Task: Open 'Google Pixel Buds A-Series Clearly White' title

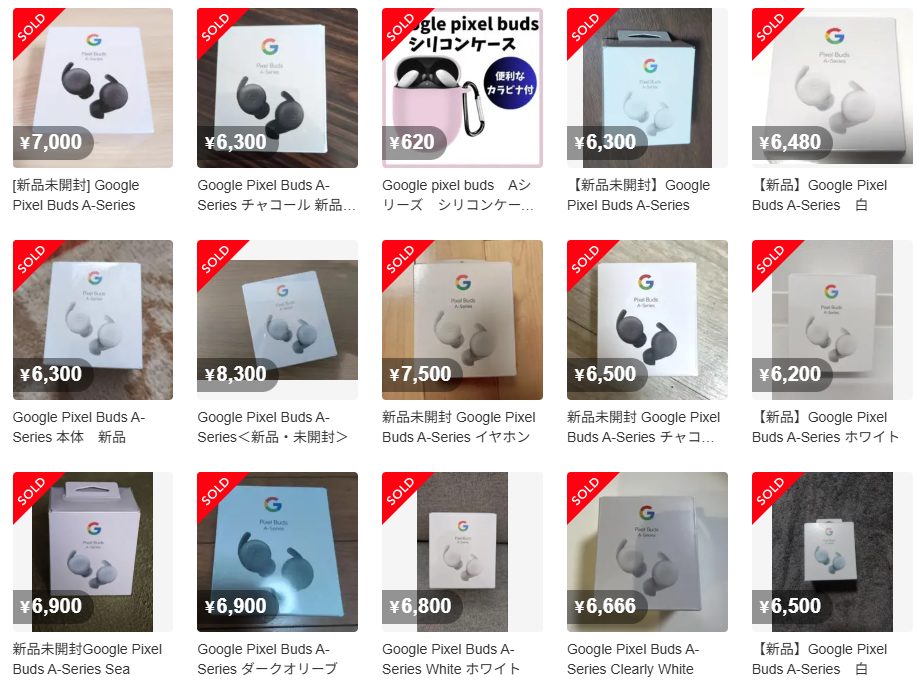Action: point(633,659)
